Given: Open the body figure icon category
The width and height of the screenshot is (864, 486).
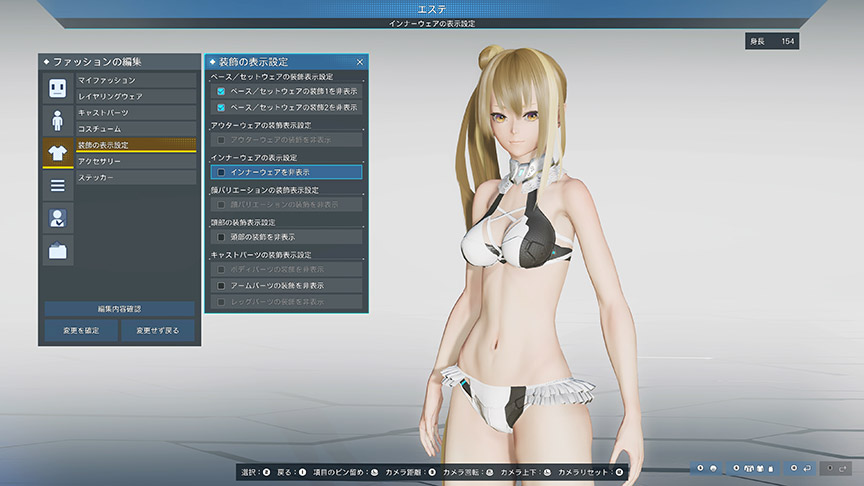Looking at the screenshot, I should click(57, 121).
